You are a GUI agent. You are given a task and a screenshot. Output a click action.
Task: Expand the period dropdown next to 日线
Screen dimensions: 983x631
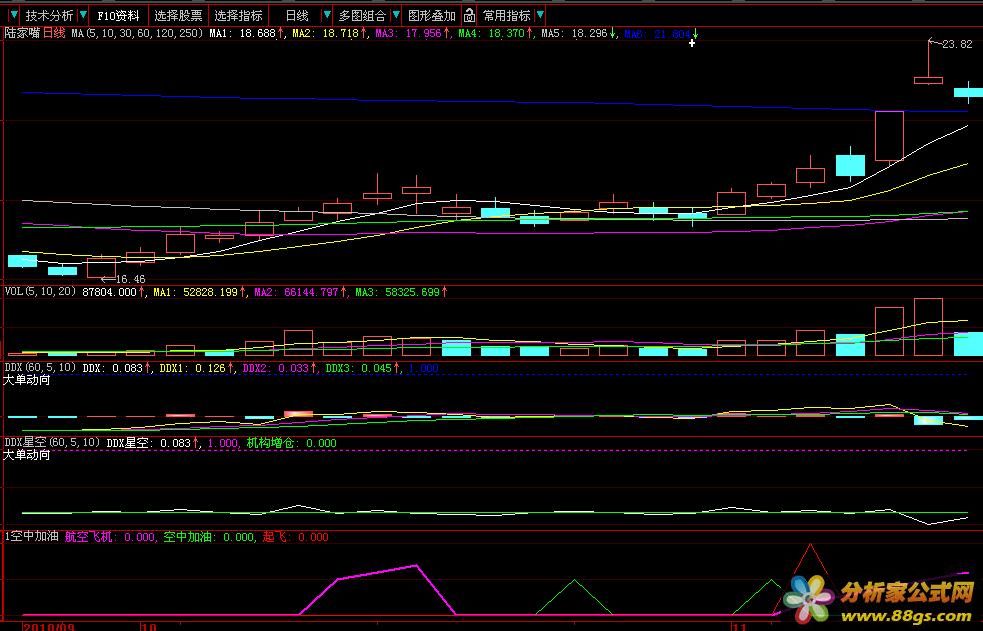point(327,15)
